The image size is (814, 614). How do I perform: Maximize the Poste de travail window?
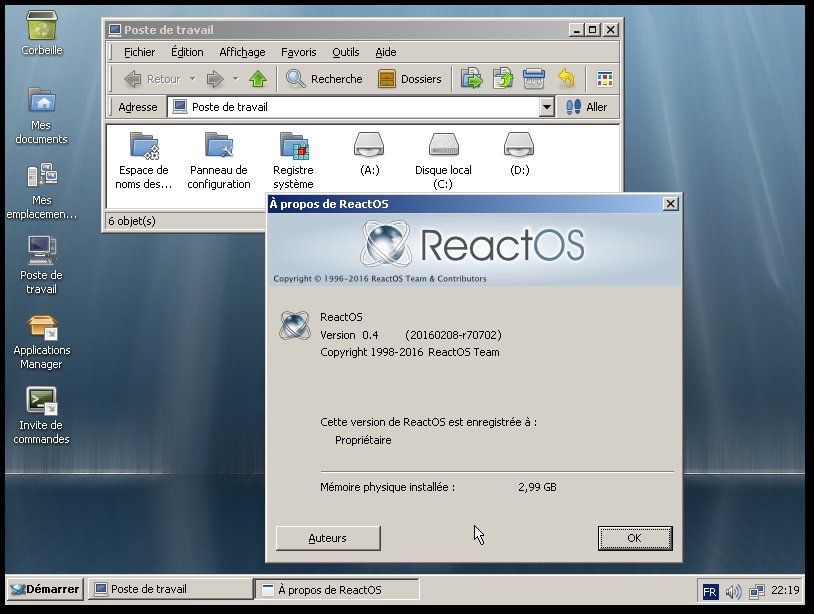tap(592, 30)
